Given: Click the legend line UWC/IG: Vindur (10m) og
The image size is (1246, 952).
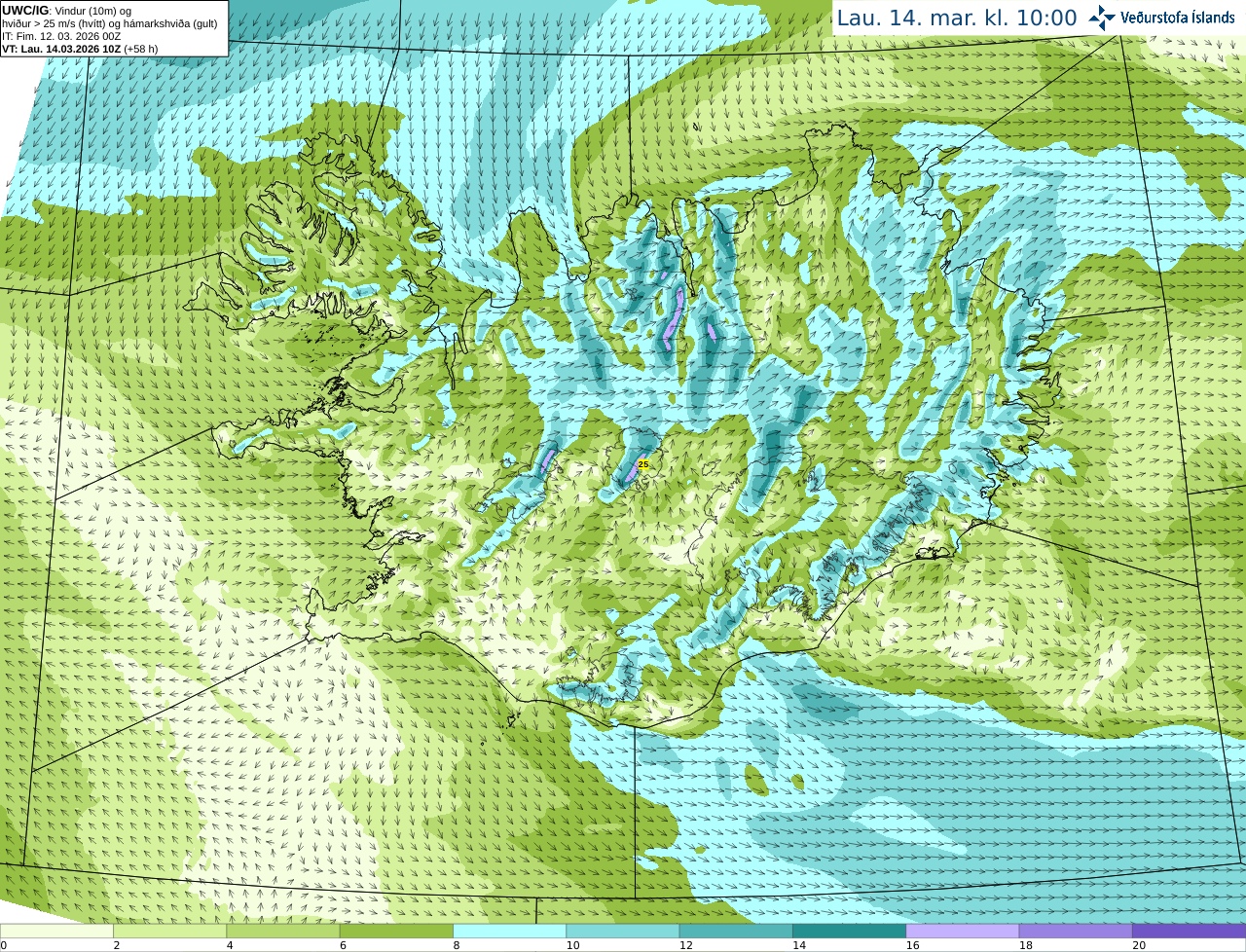Looking at the screenshot, I should [x=66, y=11].
